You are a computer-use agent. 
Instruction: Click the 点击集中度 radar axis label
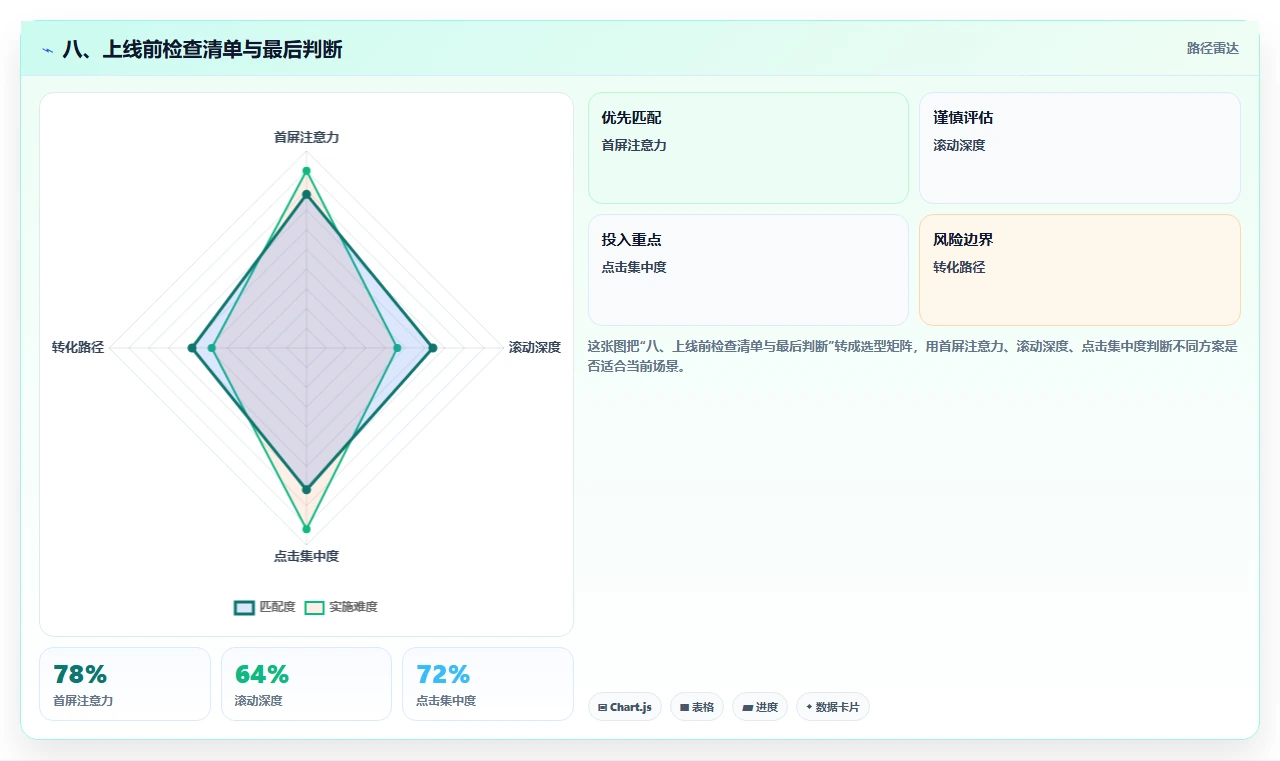pyautogui.click(x=306, y=556)
